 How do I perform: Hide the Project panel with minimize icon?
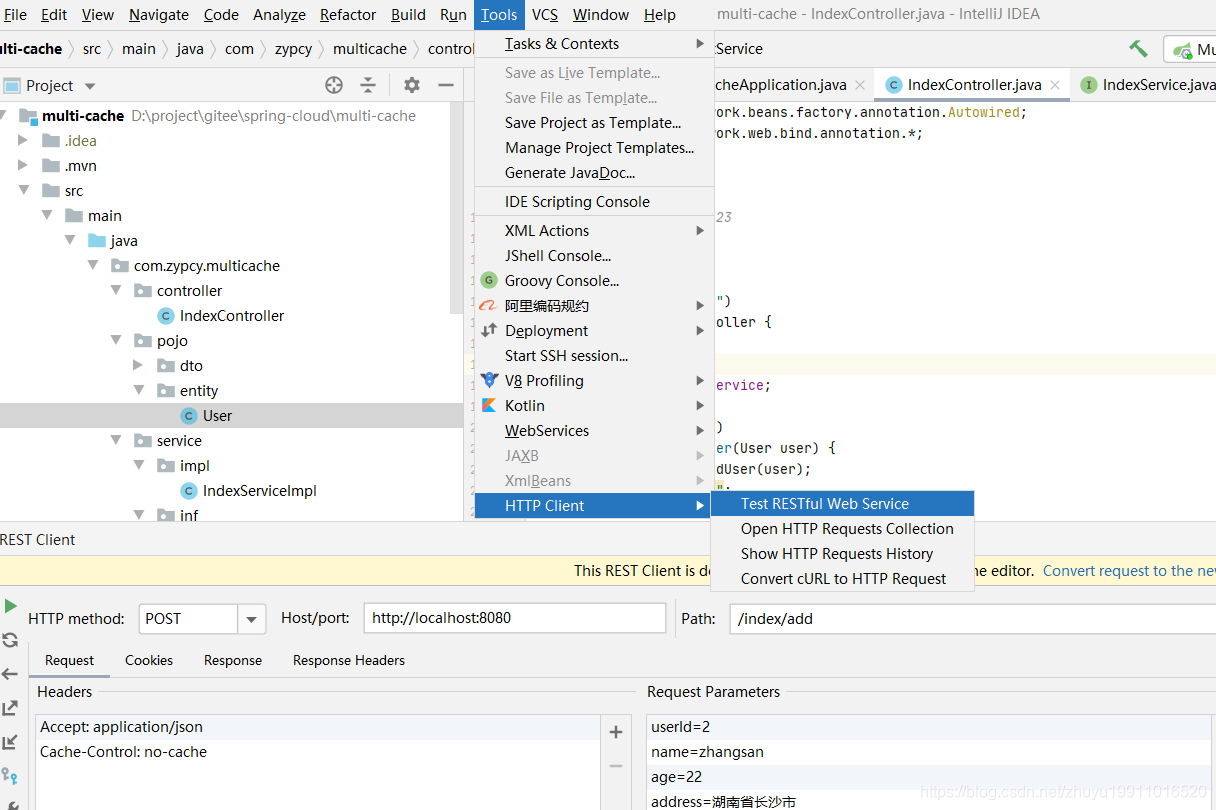tap(446, 85)
